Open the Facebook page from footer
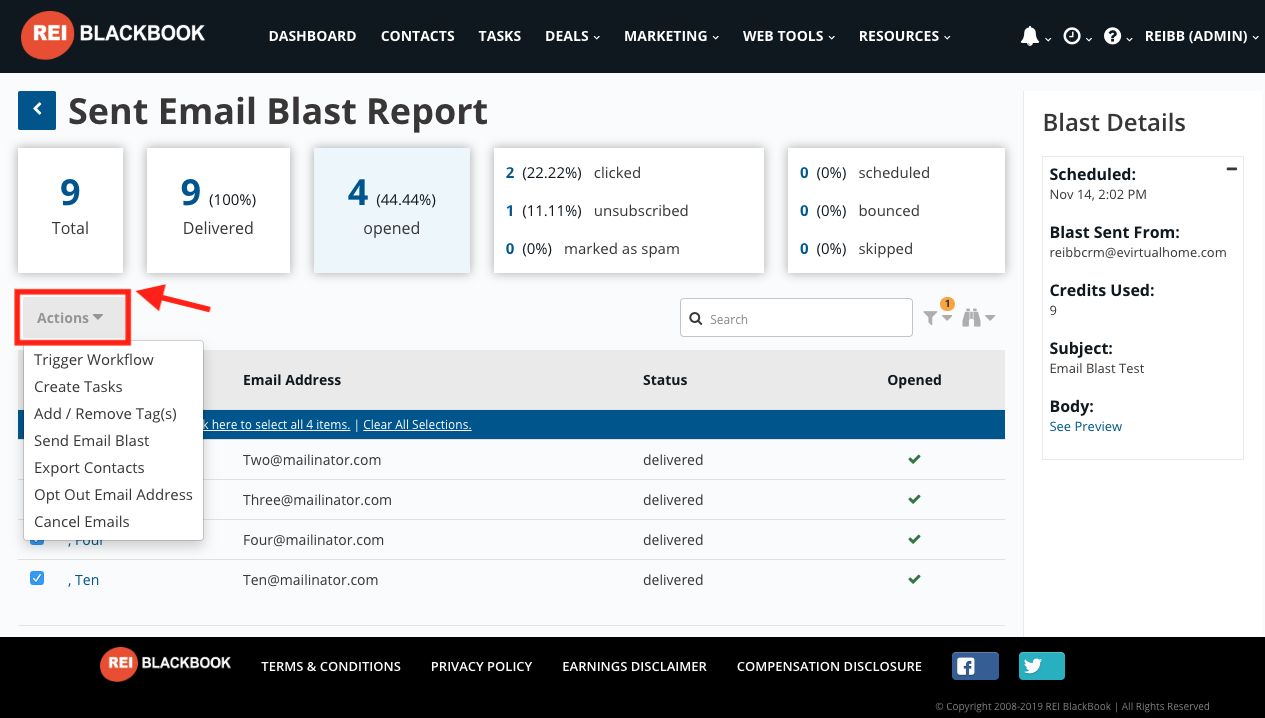Image resolution: width=1265 pixels, height=718 pixels. pos(975,666)
